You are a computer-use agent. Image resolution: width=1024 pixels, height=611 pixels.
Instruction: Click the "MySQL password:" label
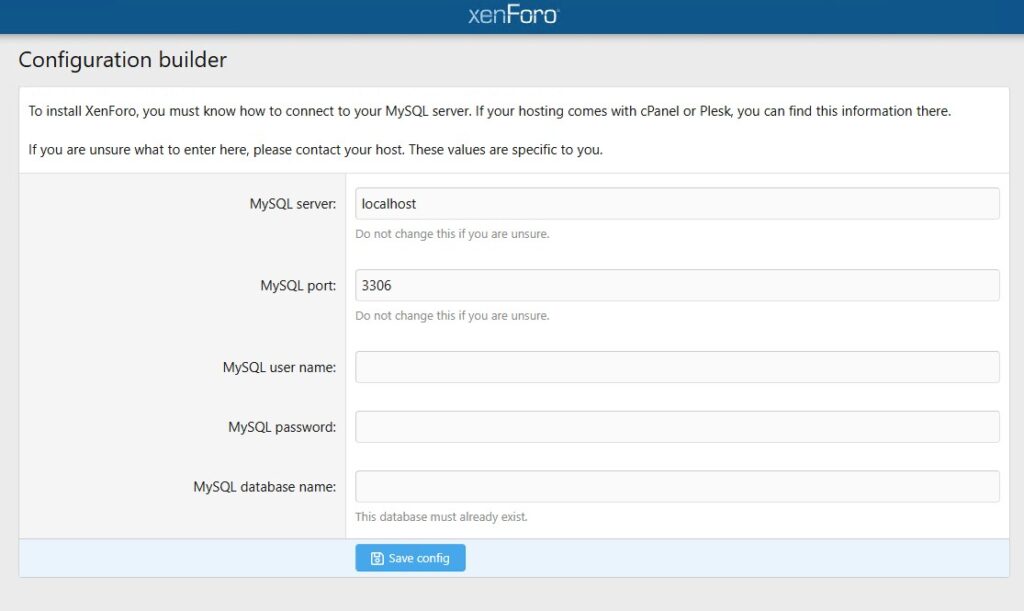coord(282,427)
